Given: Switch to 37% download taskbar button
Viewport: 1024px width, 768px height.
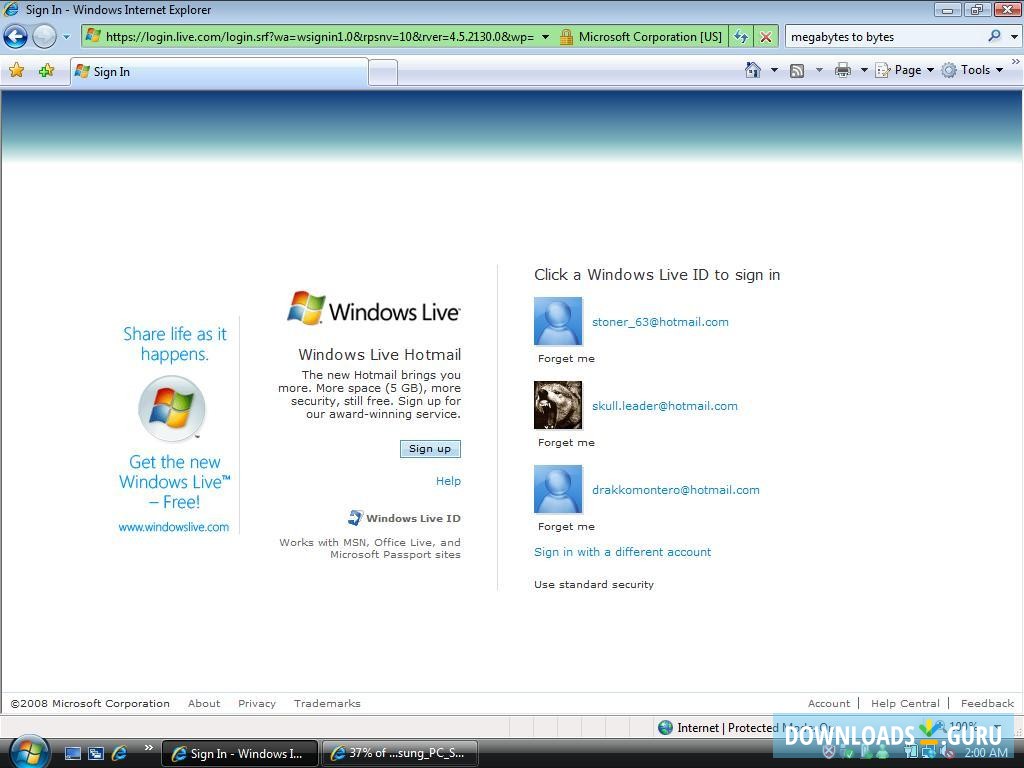Looking at the screenshot, I should (400, 754).
